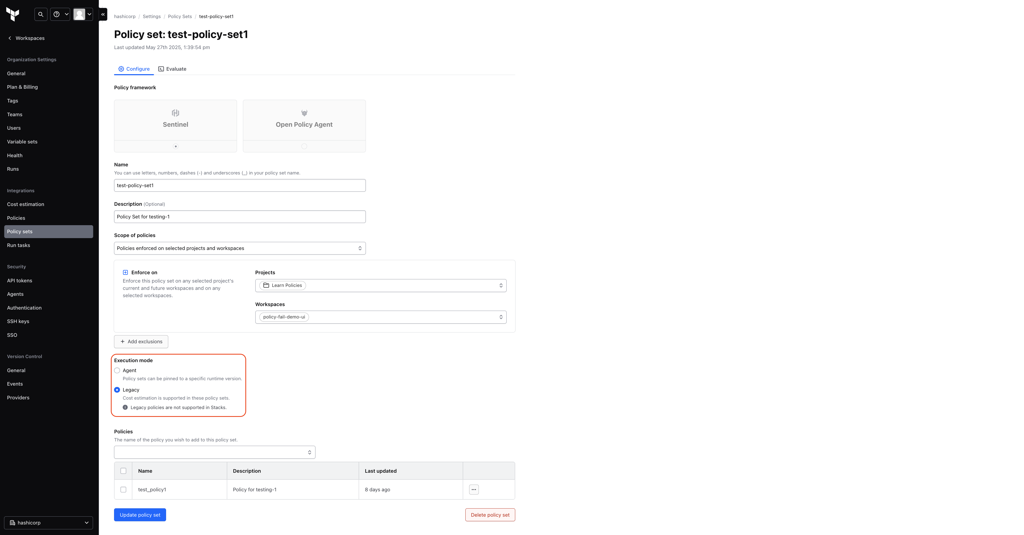Expand the Projects selector
Screen dimensions: 1024x535
(x=380, y=285)
